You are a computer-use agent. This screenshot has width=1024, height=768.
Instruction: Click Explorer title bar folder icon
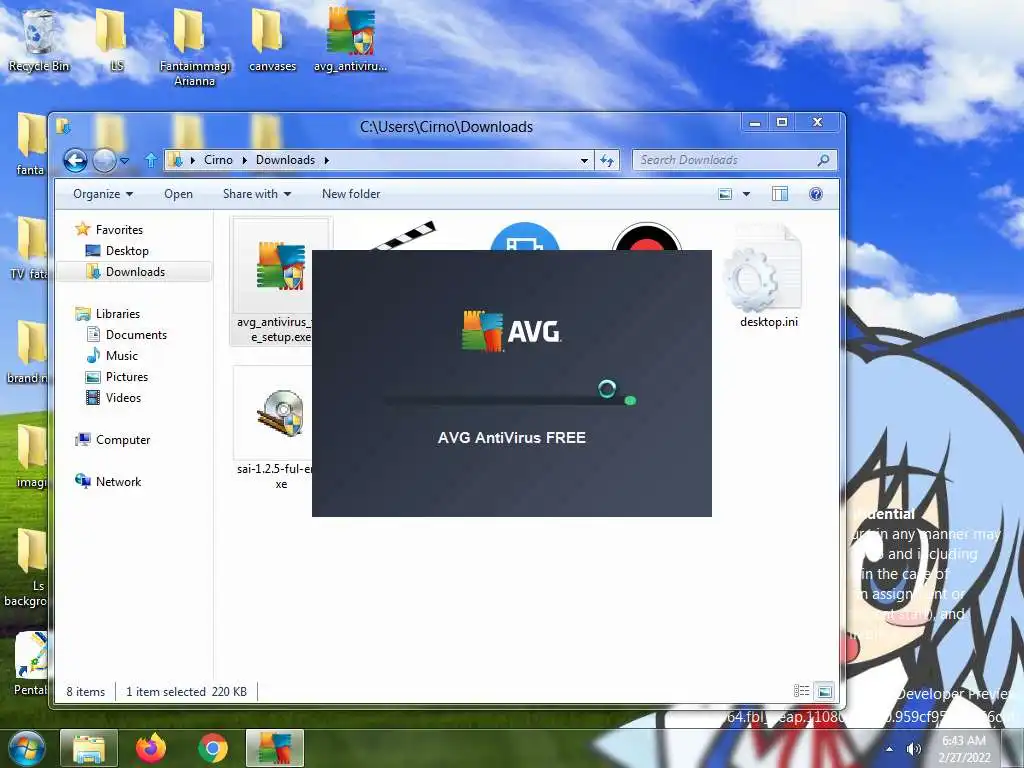[x=63, y=125]
